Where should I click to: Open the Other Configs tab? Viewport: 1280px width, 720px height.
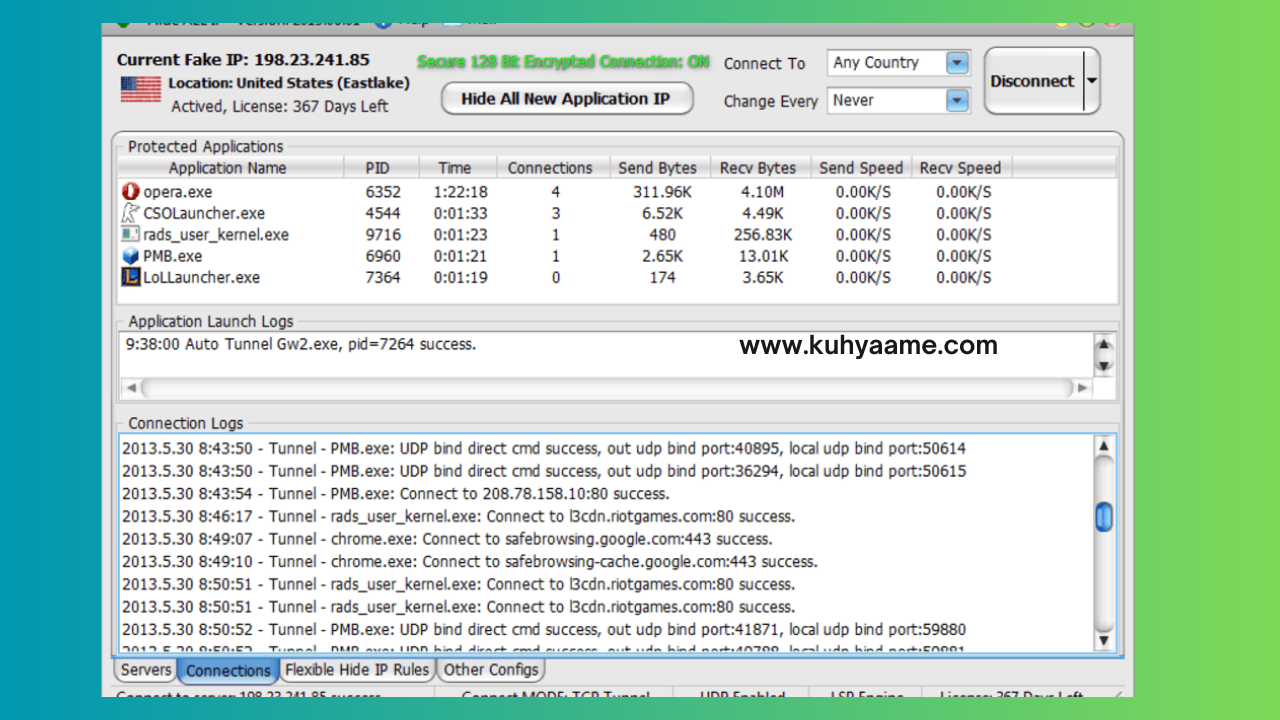491,670
